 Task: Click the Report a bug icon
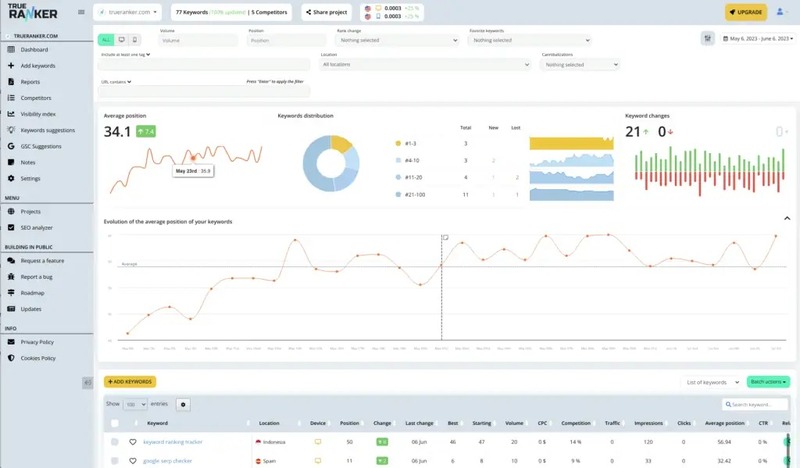(11, 277)
